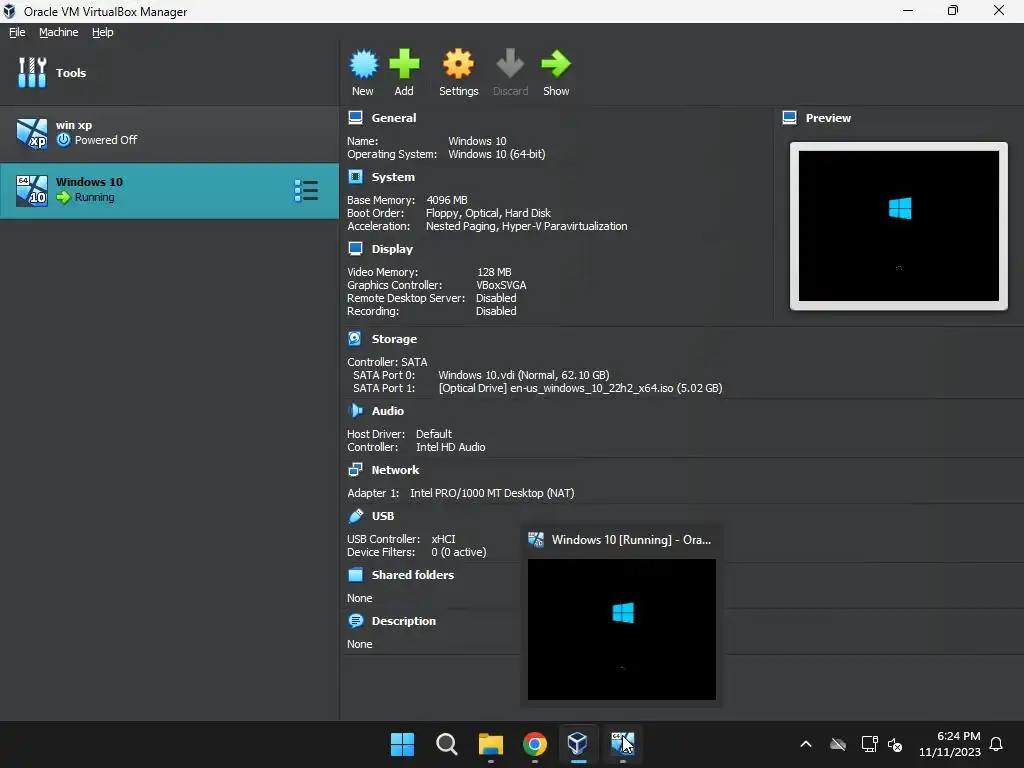Open the Machine menu
Viewport: 1024px width, 768px height.
pos(59,32)
